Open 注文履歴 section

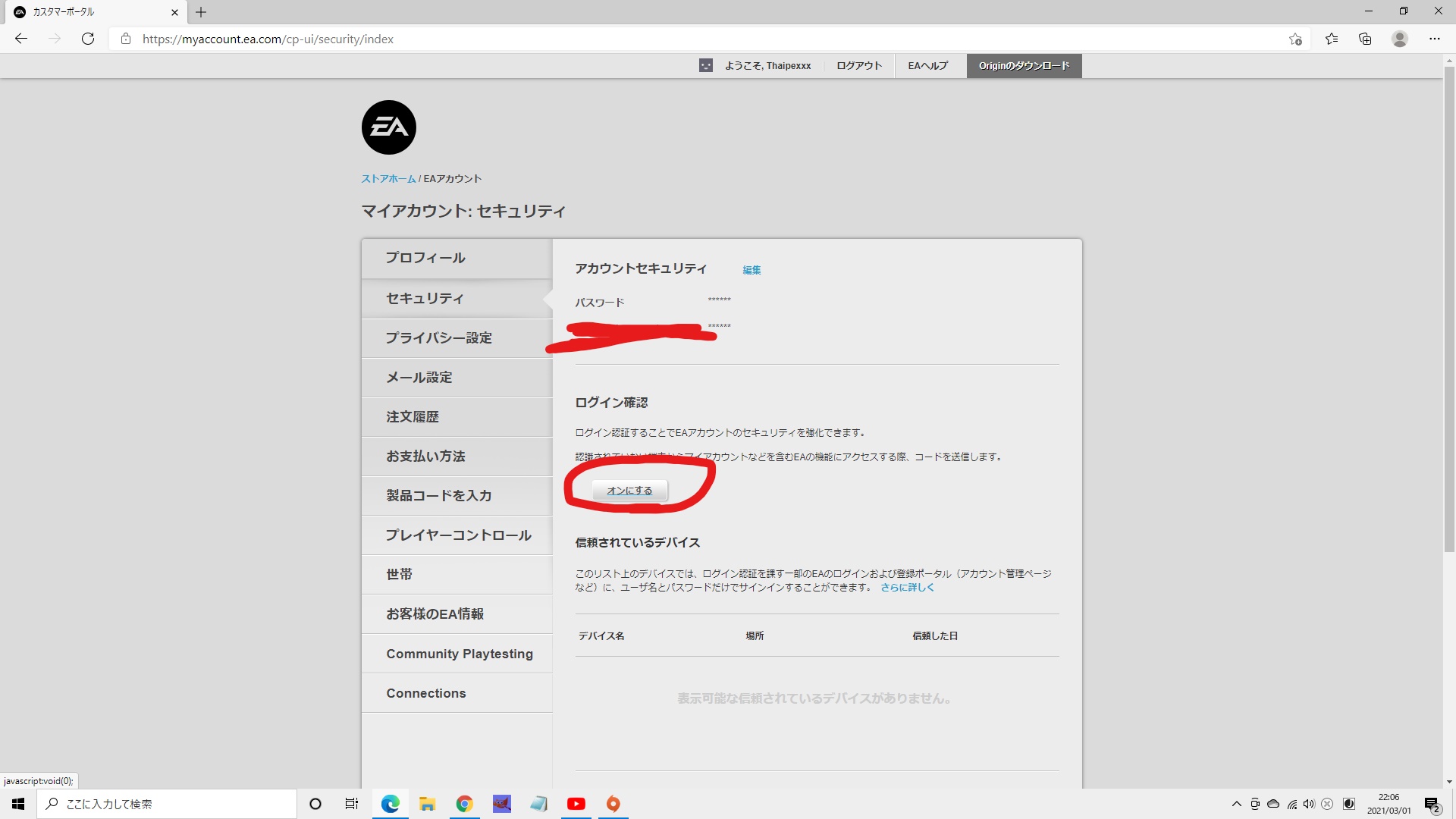457,417
